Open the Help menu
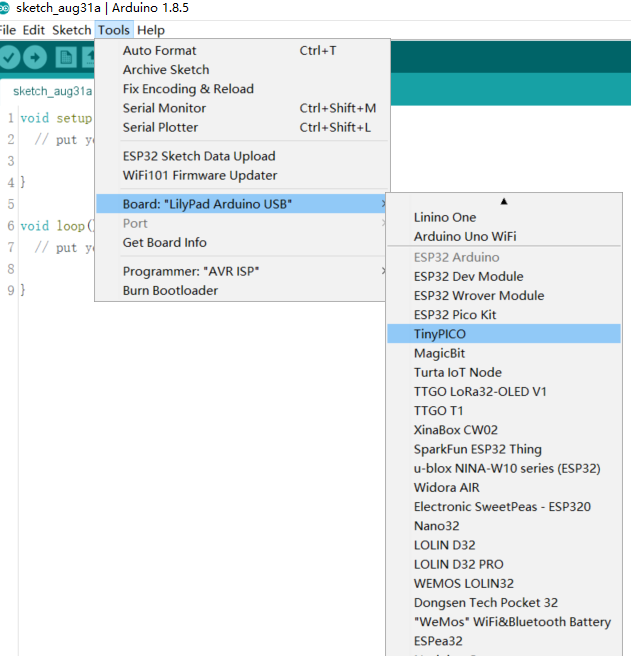 tap(151, 30)
